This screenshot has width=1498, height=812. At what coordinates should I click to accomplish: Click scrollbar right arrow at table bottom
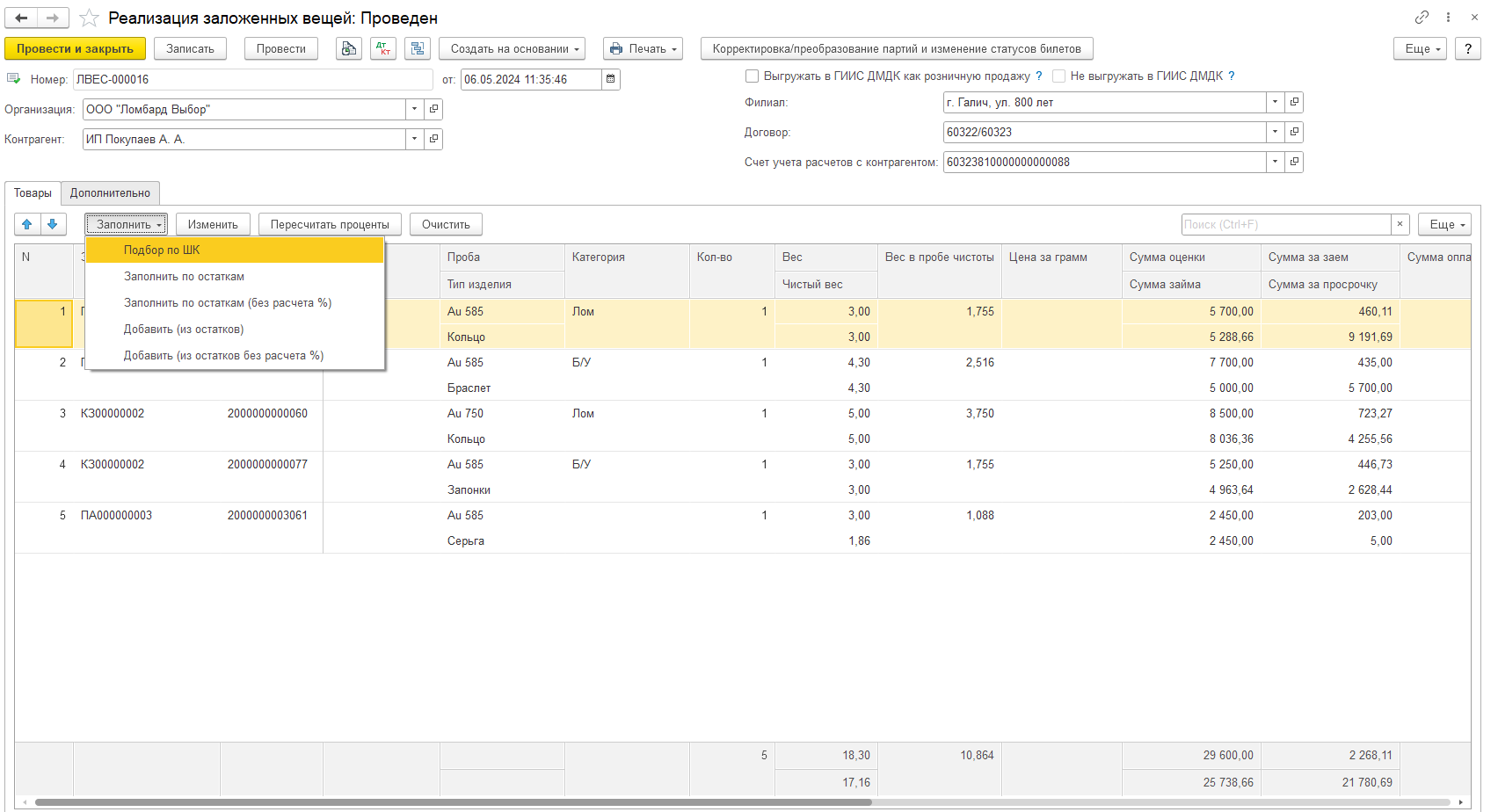[x=1461, y=802]
